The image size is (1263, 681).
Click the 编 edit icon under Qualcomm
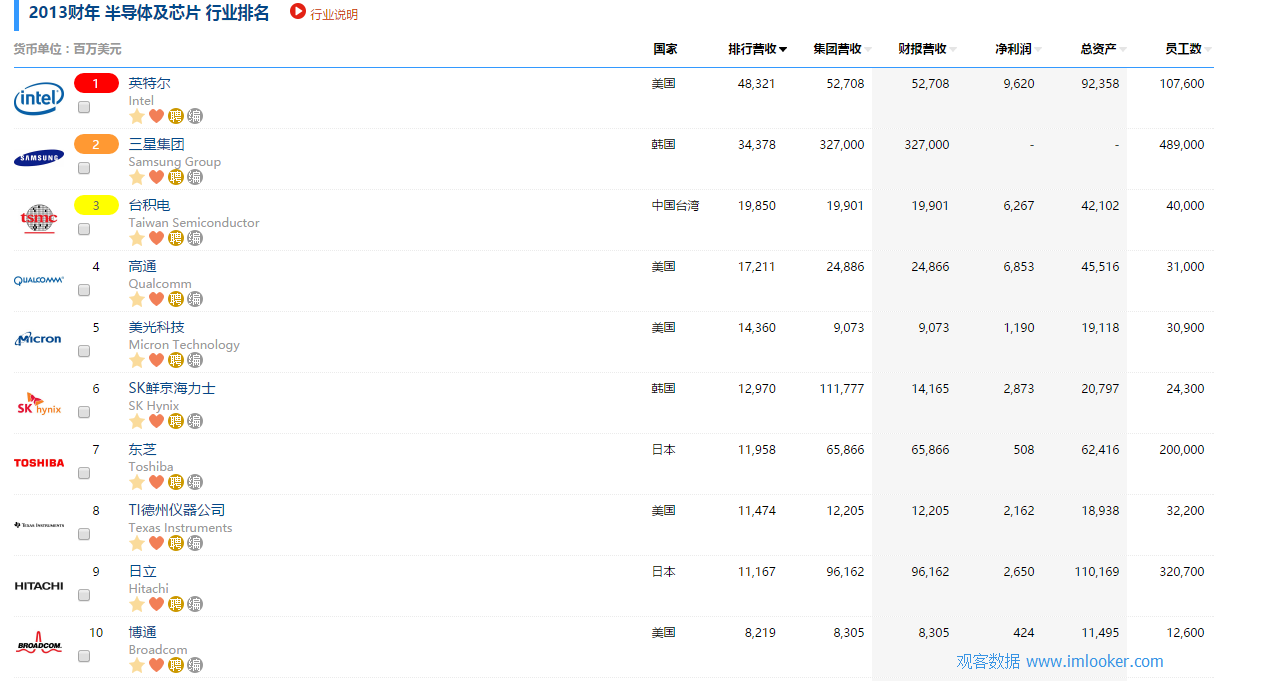(x=194, y=299)
